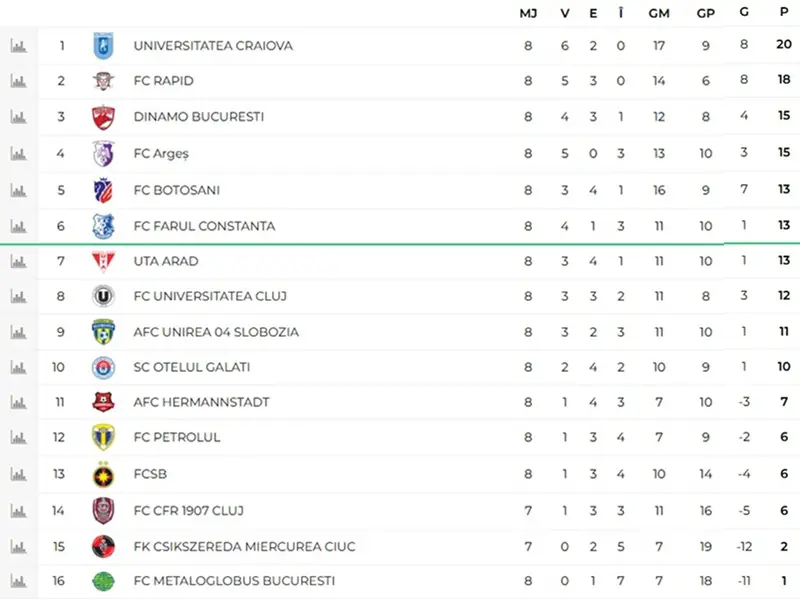The width and height of the screenshot is (800, 599).
Task: Sort by MJ matches played header
Action: pyautogui.click(x=528, y=13)
